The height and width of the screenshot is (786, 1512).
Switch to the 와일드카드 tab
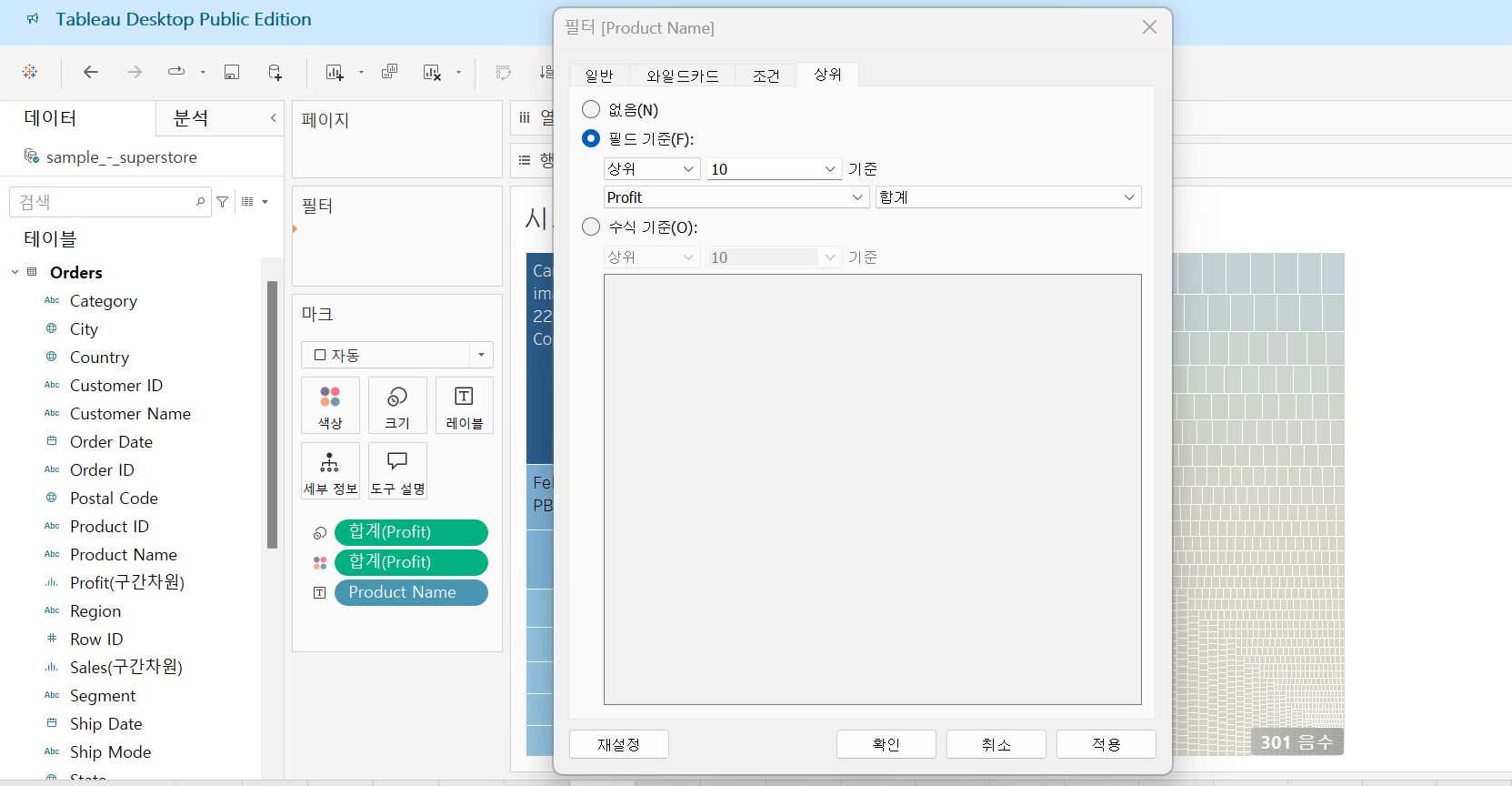(683, 76)
